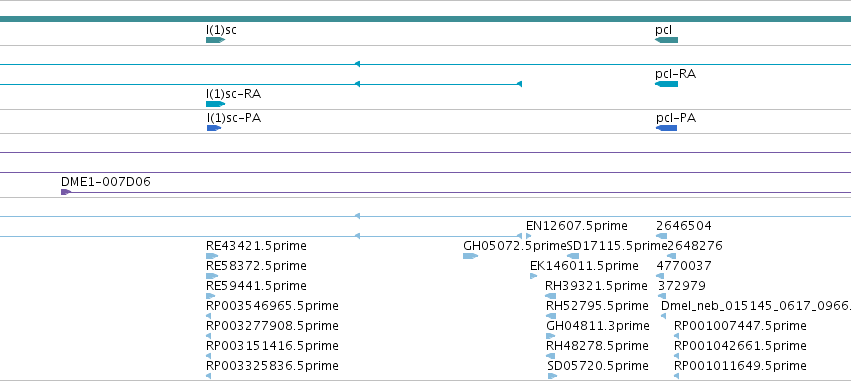This screenshot has width=851, height=381.
Task: Select the thick teal chromosome bar at top
Action: pyautogui.click(x=426, y=19)
